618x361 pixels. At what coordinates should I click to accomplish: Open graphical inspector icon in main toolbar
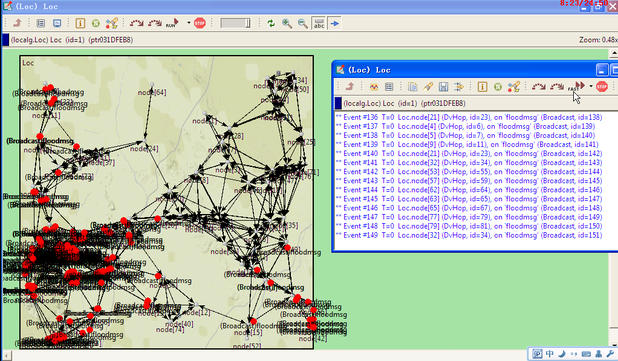click(57, 23)
